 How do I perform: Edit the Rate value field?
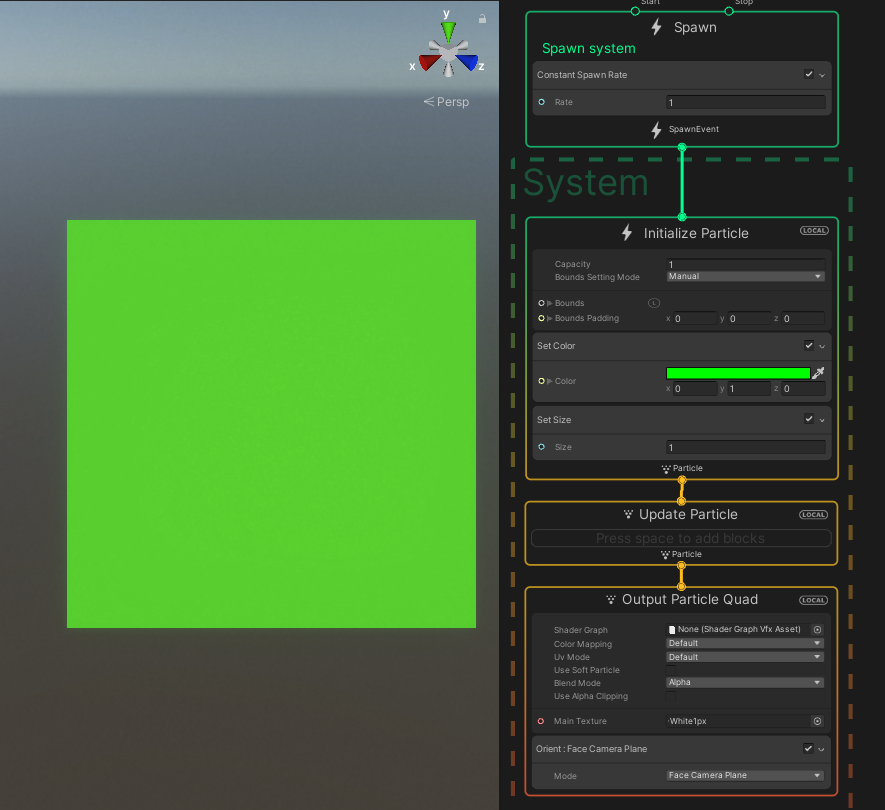(x=746, y=102)
